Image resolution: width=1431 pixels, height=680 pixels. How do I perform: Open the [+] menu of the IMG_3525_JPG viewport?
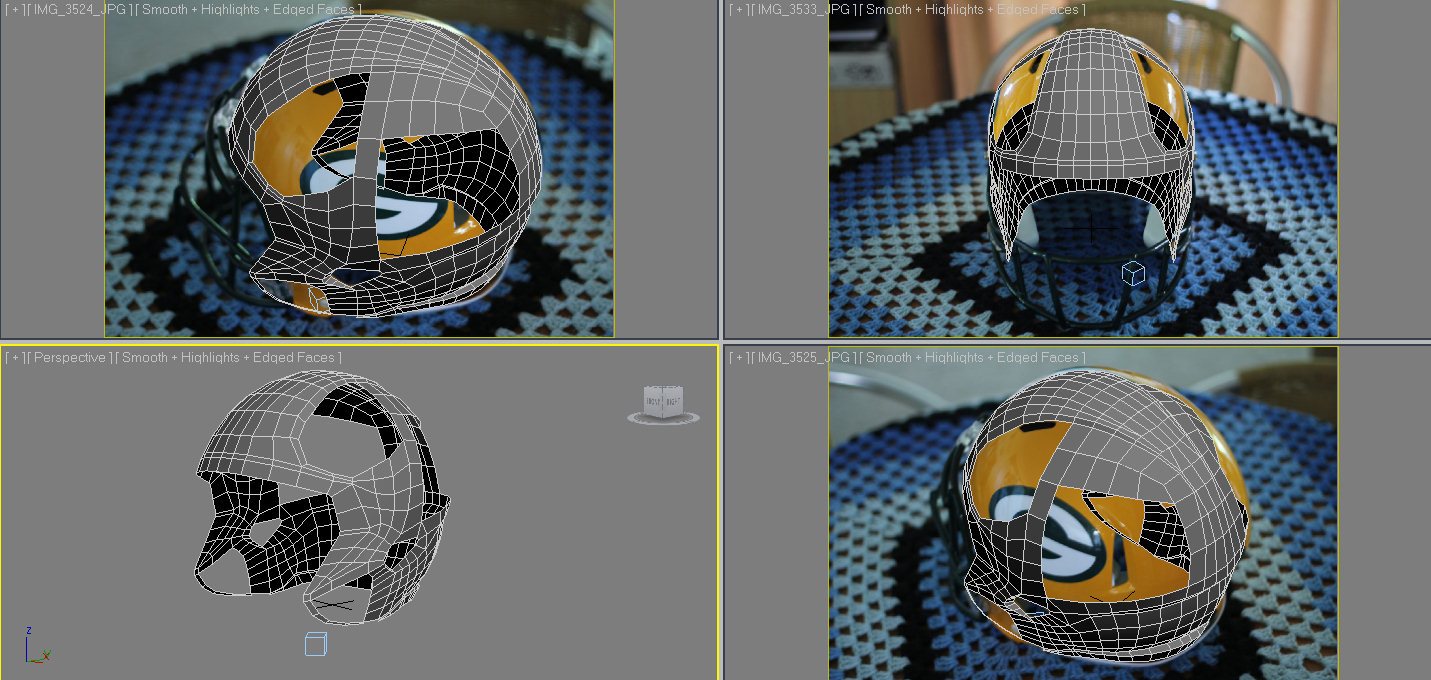pos(738,357)
